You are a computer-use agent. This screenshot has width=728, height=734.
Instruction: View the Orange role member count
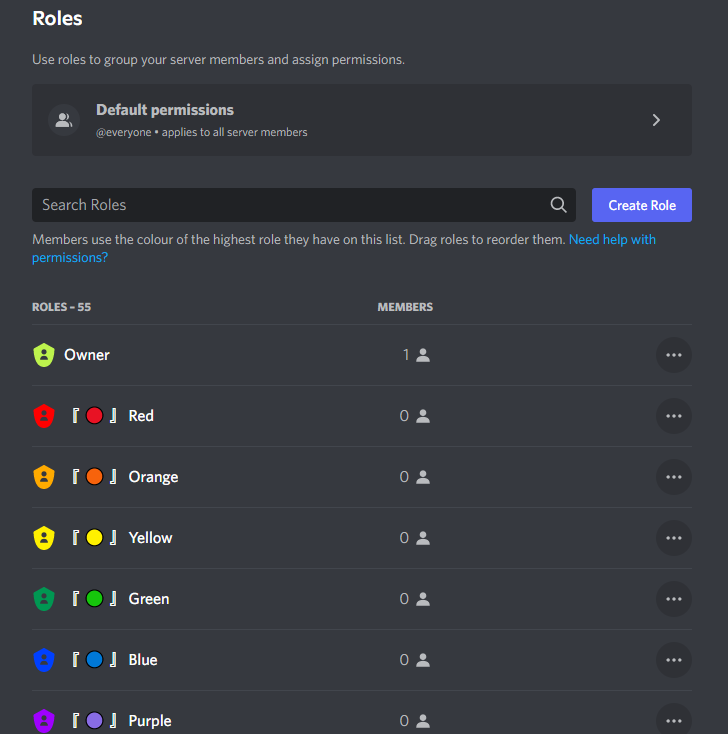[414, 477]
